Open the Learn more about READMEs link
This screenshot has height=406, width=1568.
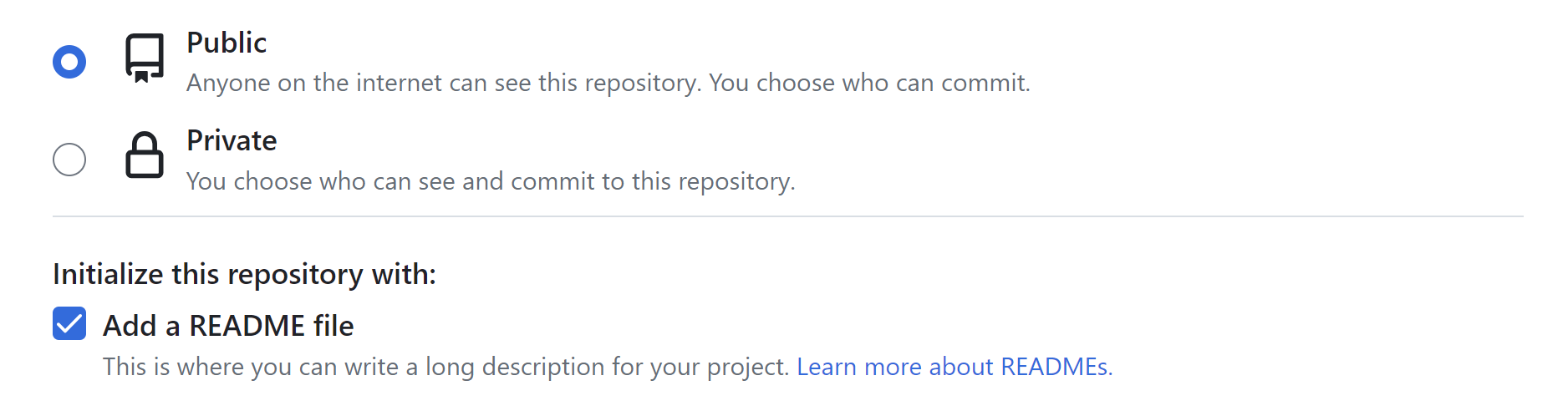click(954, 367)
